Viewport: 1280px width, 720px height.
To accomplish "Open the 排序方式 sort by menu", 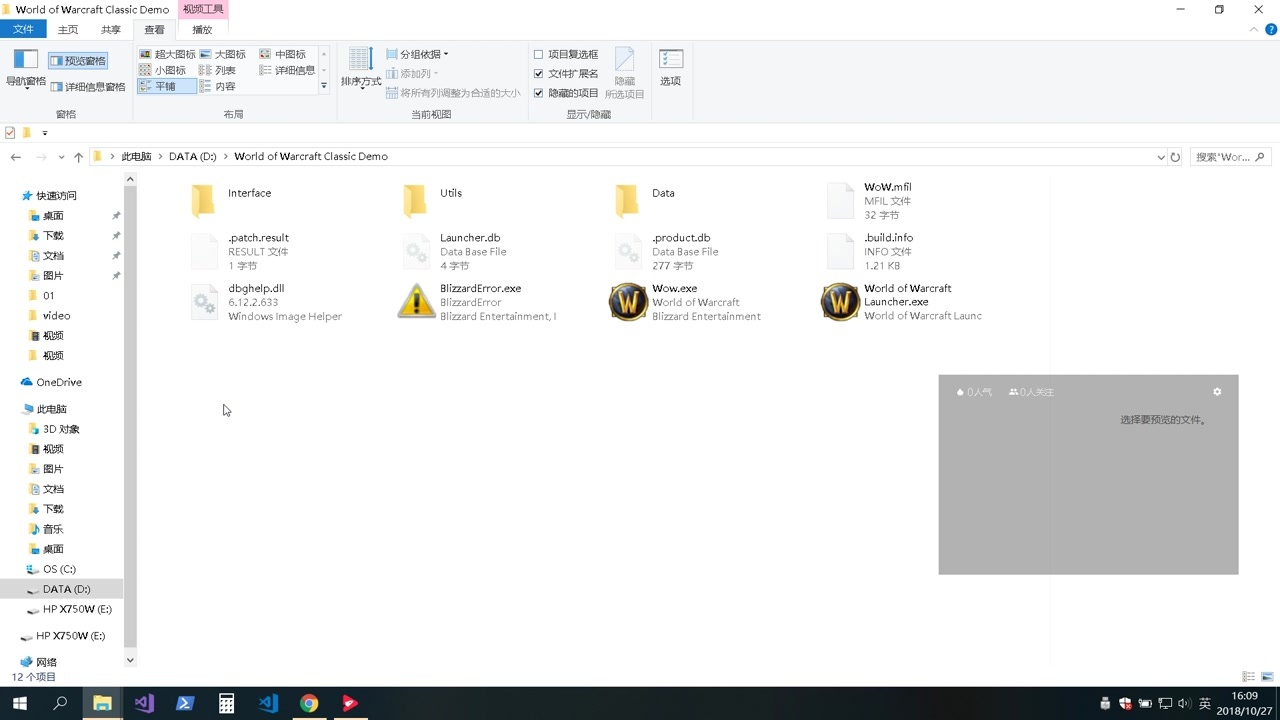I will [361, 68].
